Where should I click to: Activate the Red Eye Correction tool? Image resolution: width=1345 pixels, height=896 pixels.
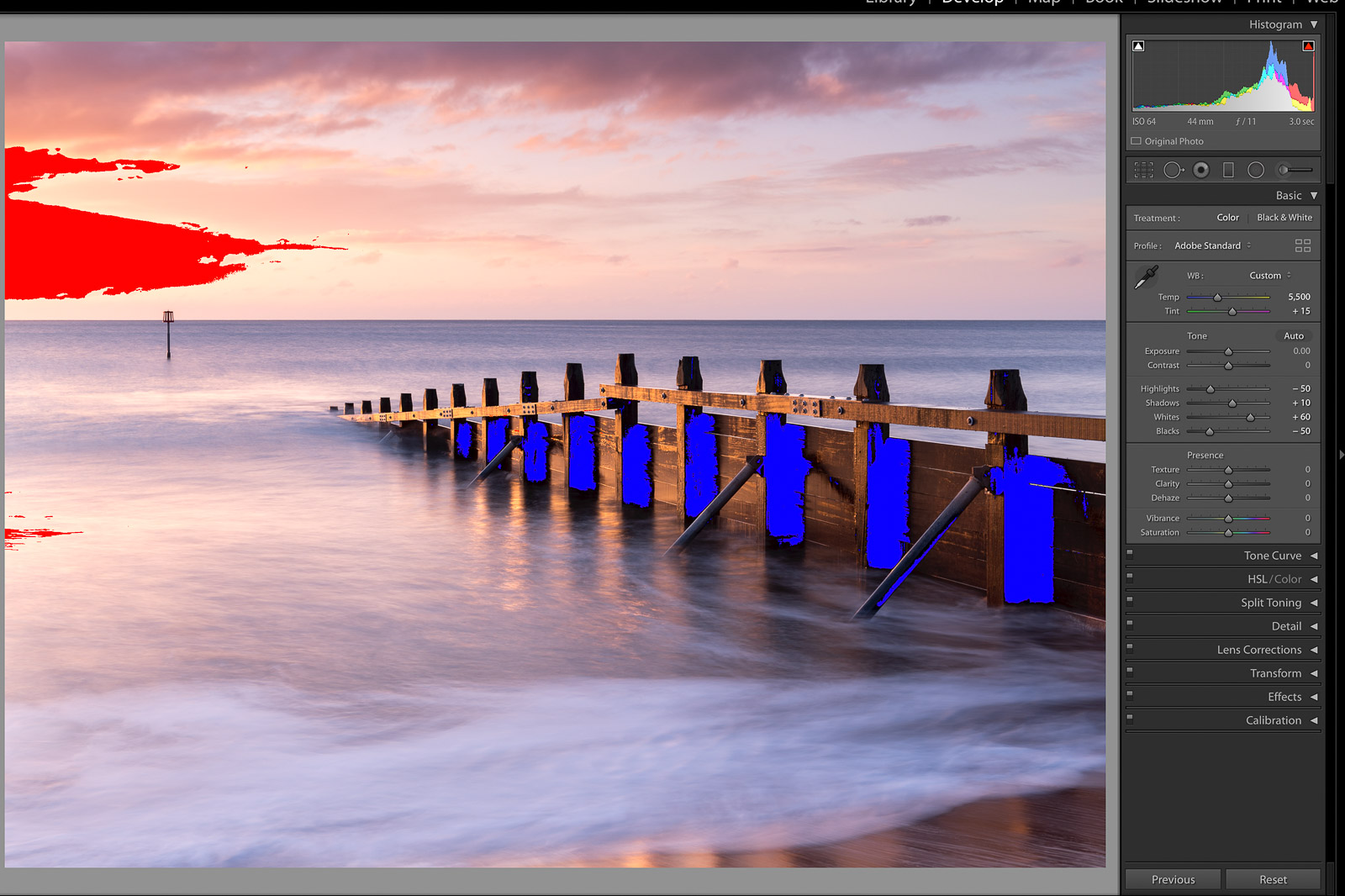(1201, 171)
